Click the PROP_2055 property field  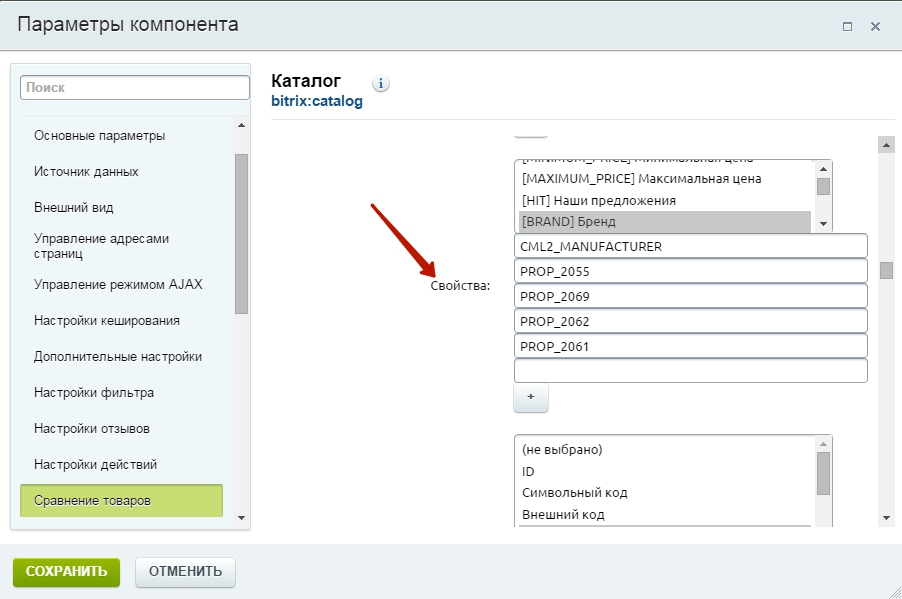point(690,271)
